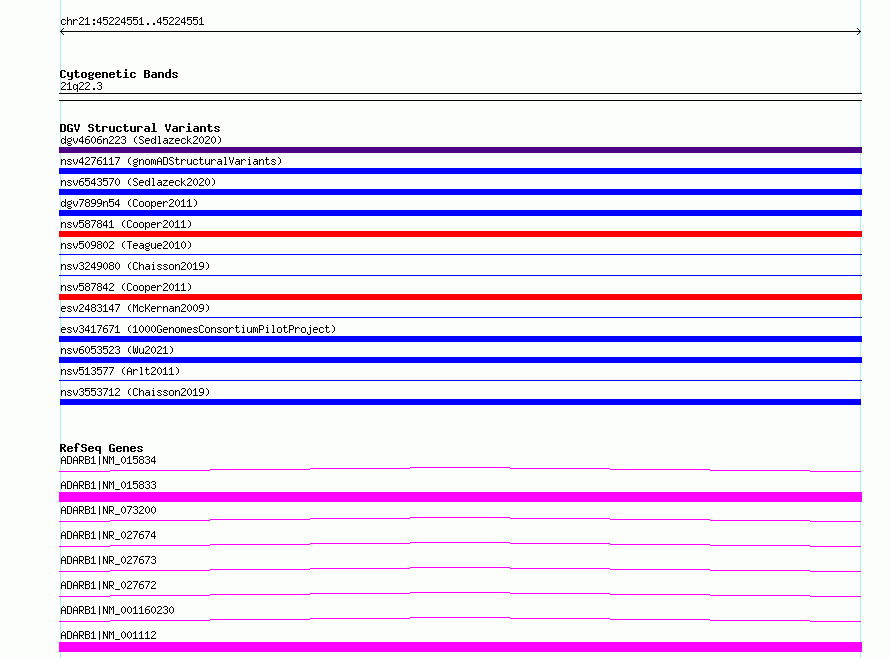Screen dimensions: 890x658
Task: Click the magenta exon bar under NM_015833
Action: (460, 497)
